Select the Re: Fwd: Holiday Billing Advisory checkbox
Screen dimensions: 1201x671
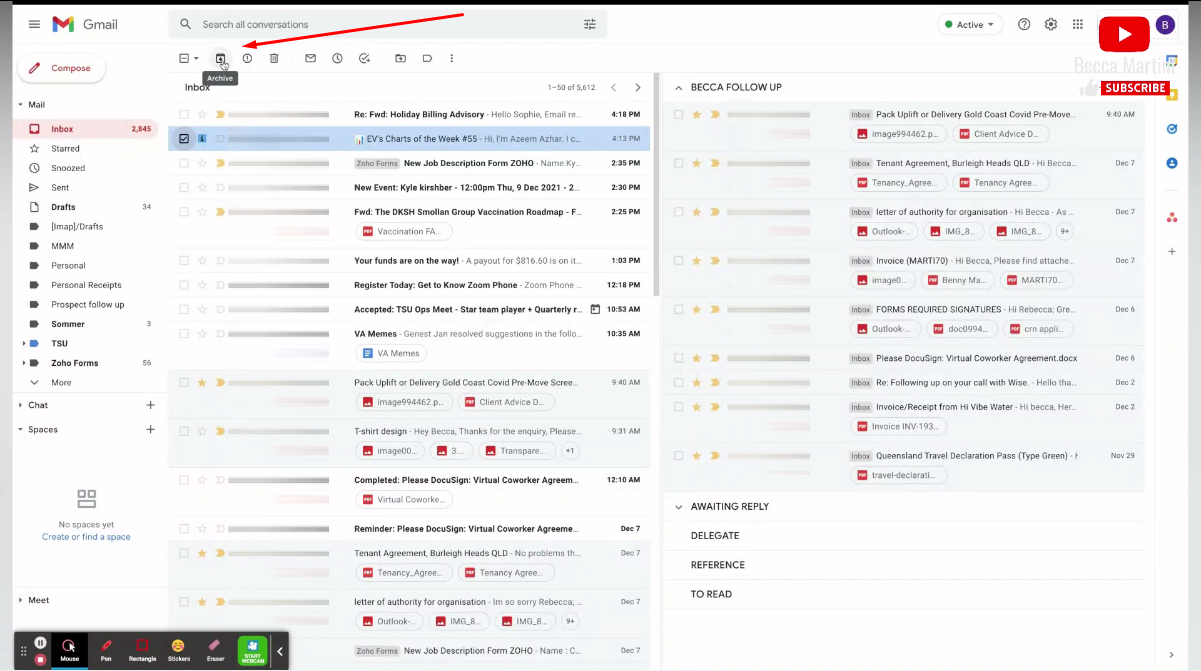(x=184, y=114)
